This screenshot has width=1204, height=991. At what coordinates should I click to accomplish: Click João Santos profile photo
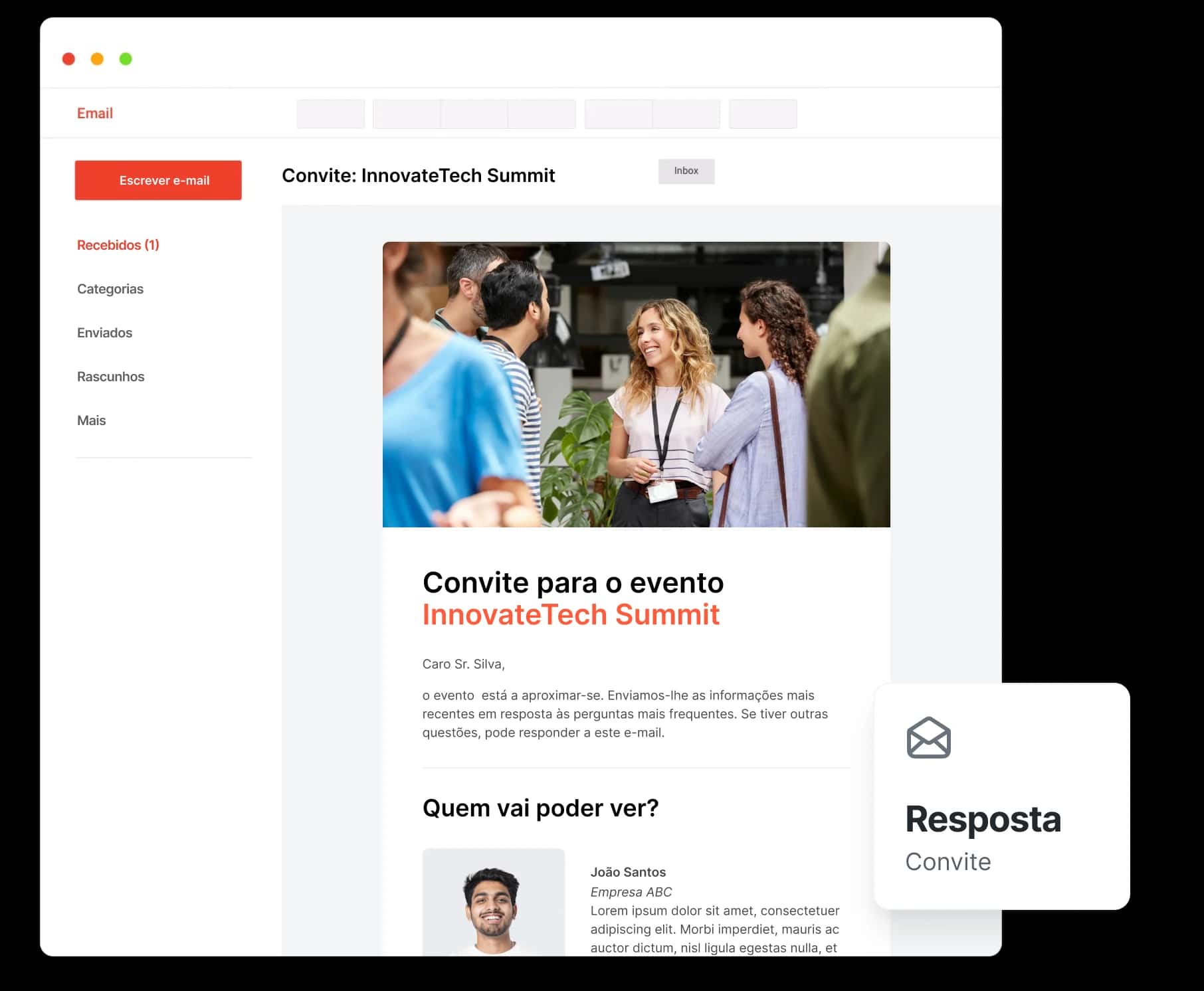pyautogui.click(x=494, y=902)
